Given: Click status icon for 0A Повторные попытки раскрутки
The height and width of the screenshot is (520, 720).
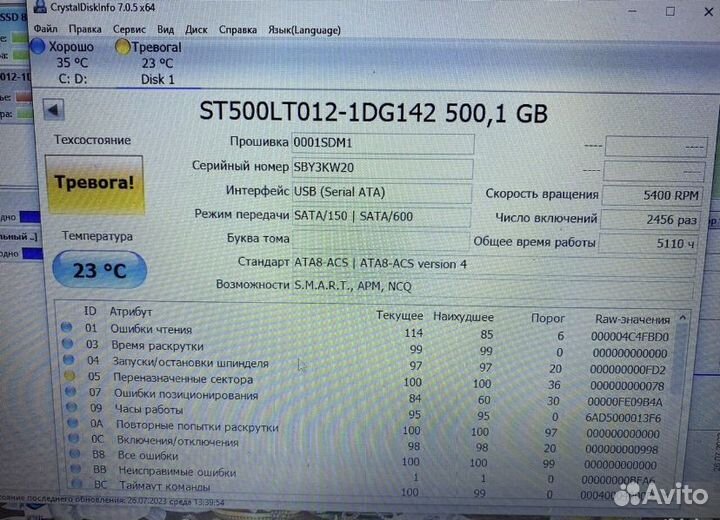Looking at the screenshot, I should (73, 422).
